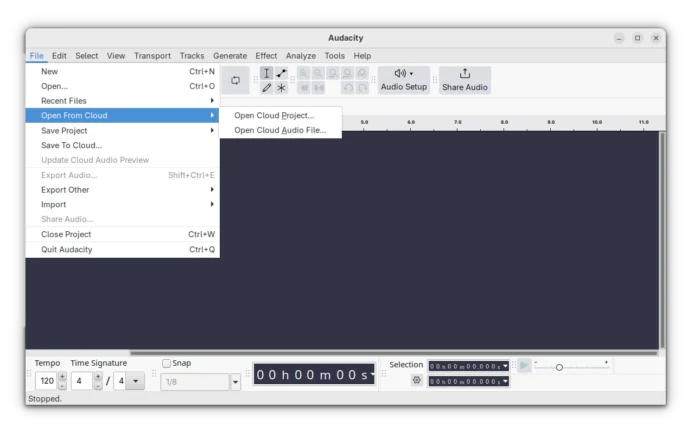The width and height of the screenshot is (700, 439).
Task: Open the Effect menu
Action: [x=266, y=56]
